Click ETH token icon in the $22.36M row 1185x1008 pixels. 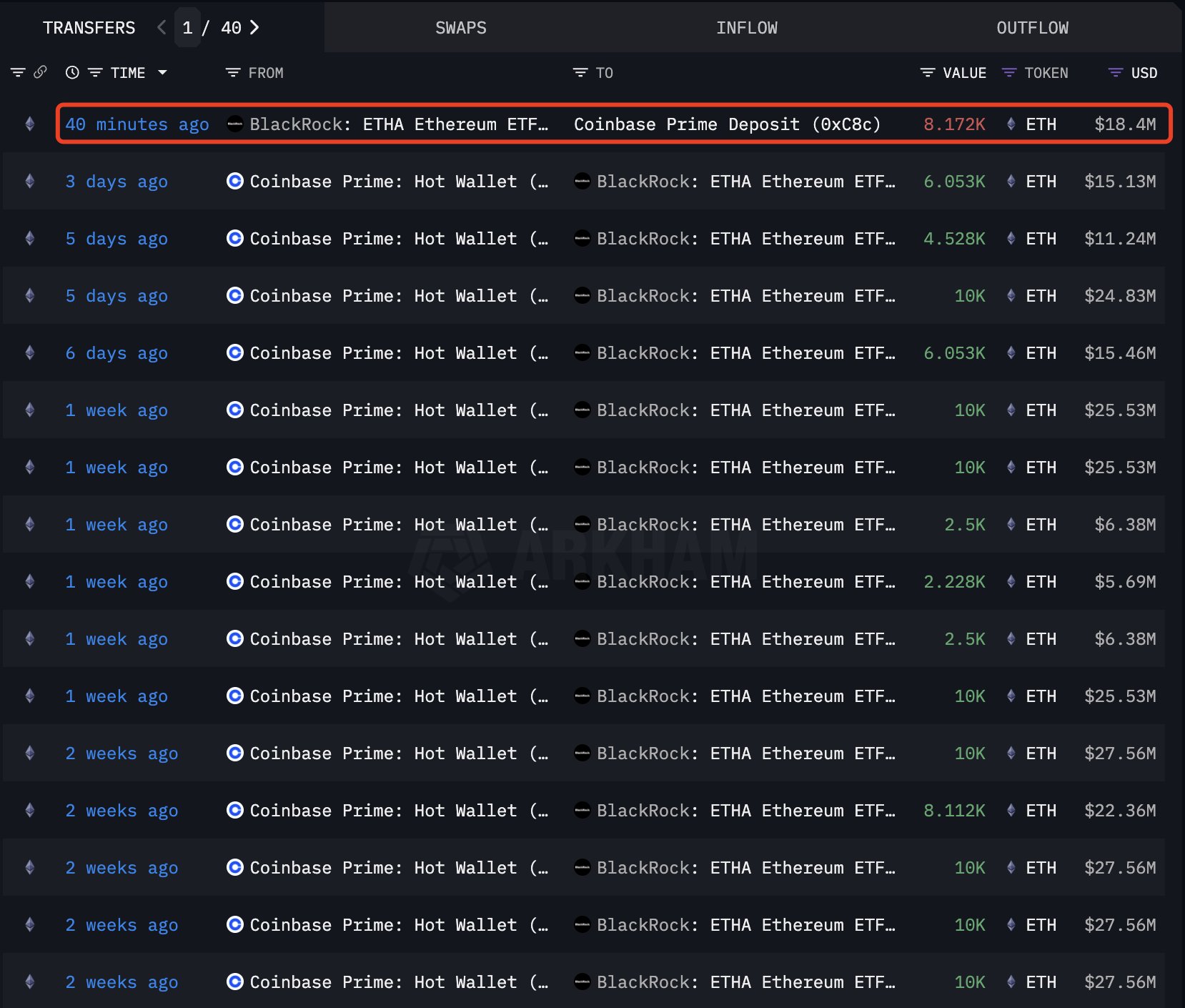click(1011, 810)
